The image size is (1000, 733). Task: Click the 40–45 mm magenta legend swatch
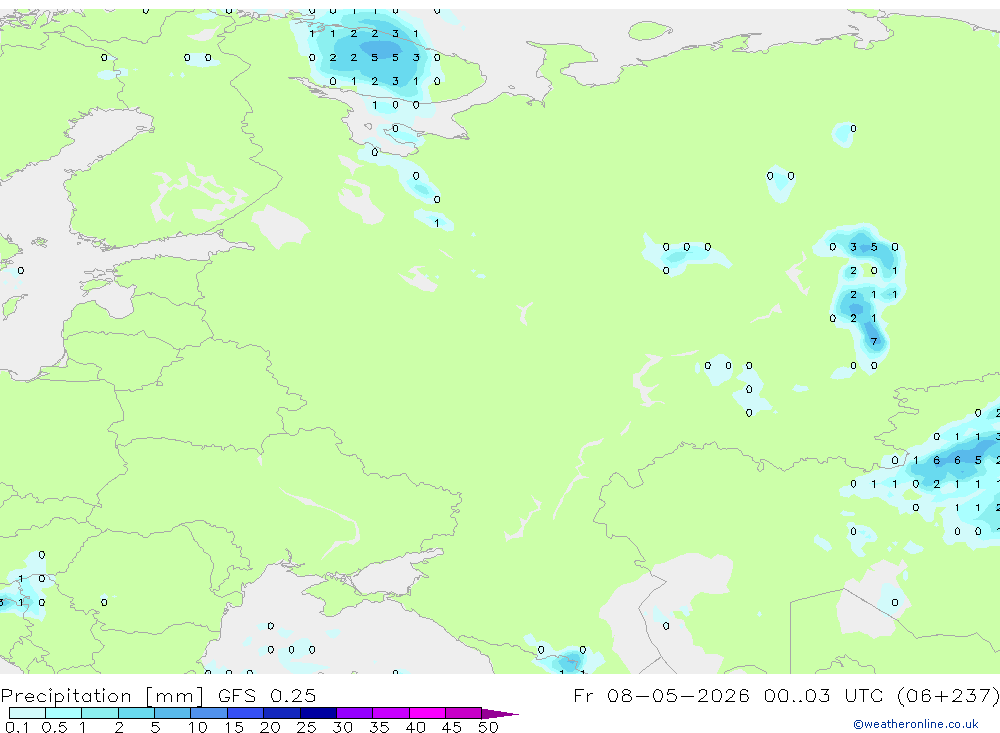pos(427,713)
